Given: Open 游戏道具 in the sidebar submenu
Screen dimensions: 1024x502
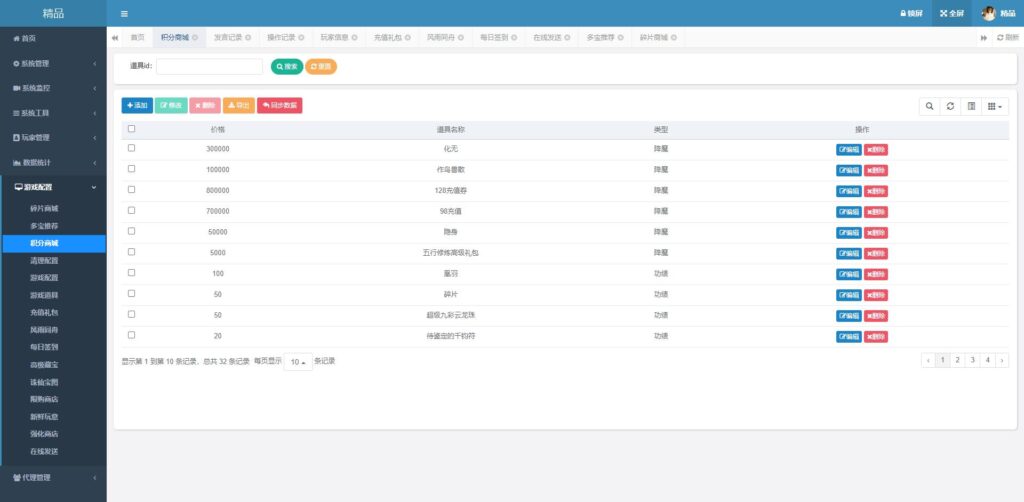Looking at the screenshot, I should (44, 295).
